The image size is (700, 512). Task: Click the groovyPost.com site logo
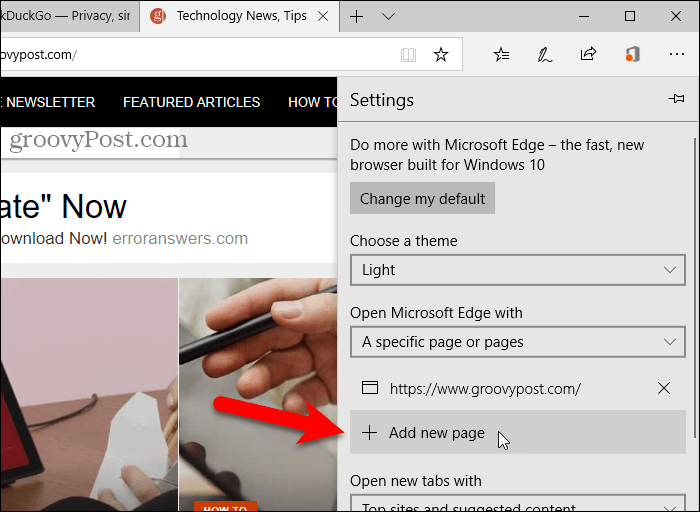98,140
